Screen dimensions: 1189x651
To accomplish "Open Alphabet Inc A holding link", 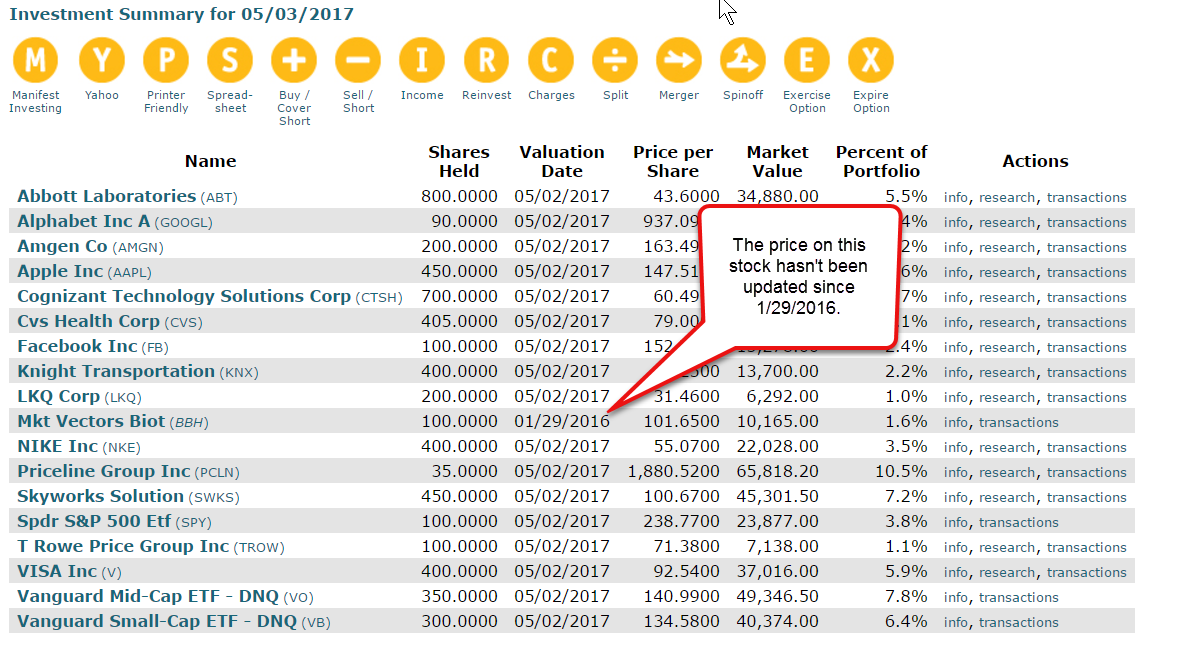I will click(83, 221).
